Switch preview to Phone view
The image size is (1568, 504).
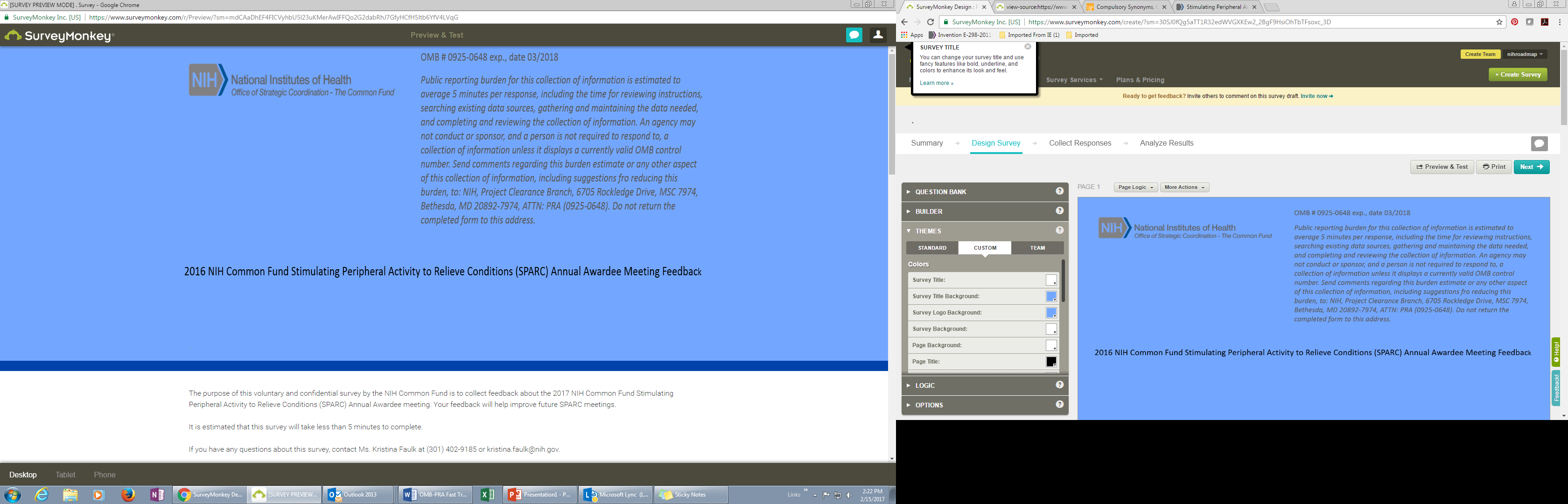pos(105,475)
